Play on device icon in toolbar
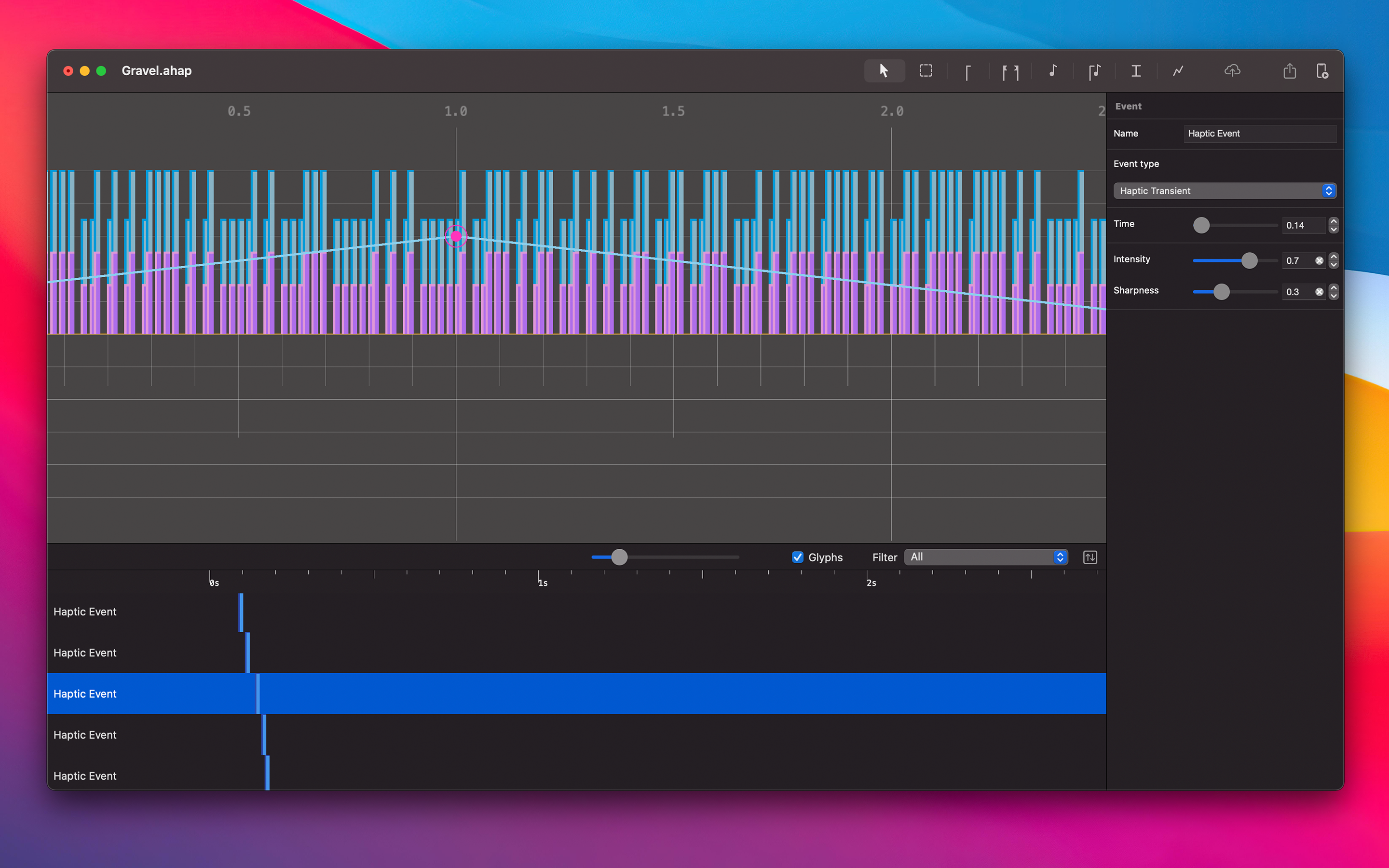 1322,70
